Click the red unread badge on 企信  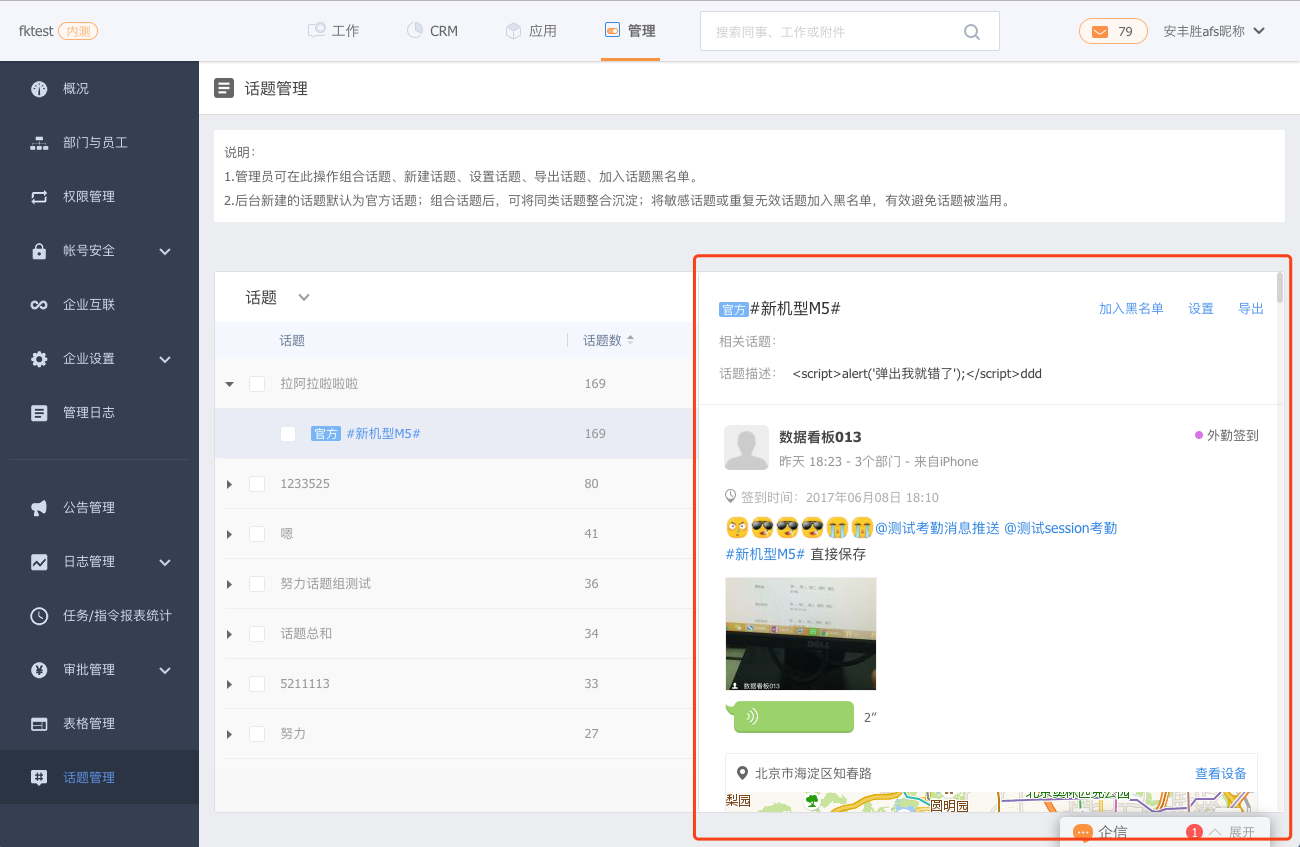[x=1194, y=832]
